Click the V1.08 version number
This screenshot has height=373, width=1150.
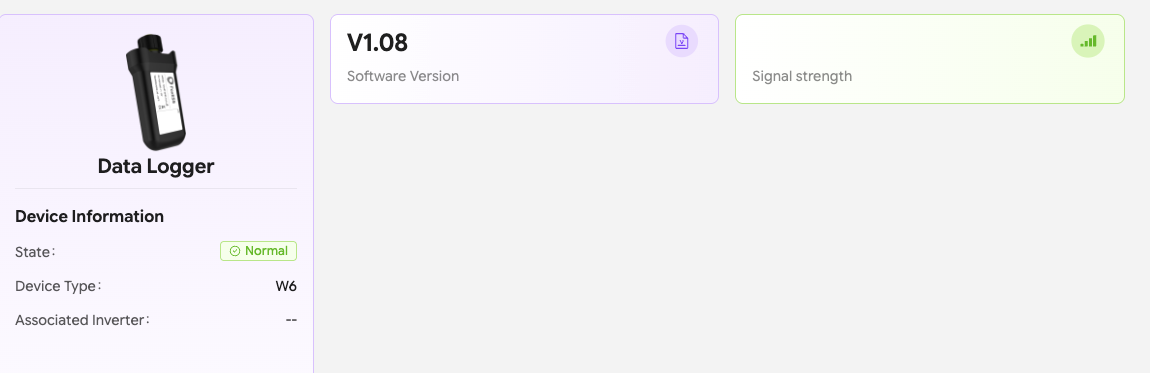tap(377, 43)
